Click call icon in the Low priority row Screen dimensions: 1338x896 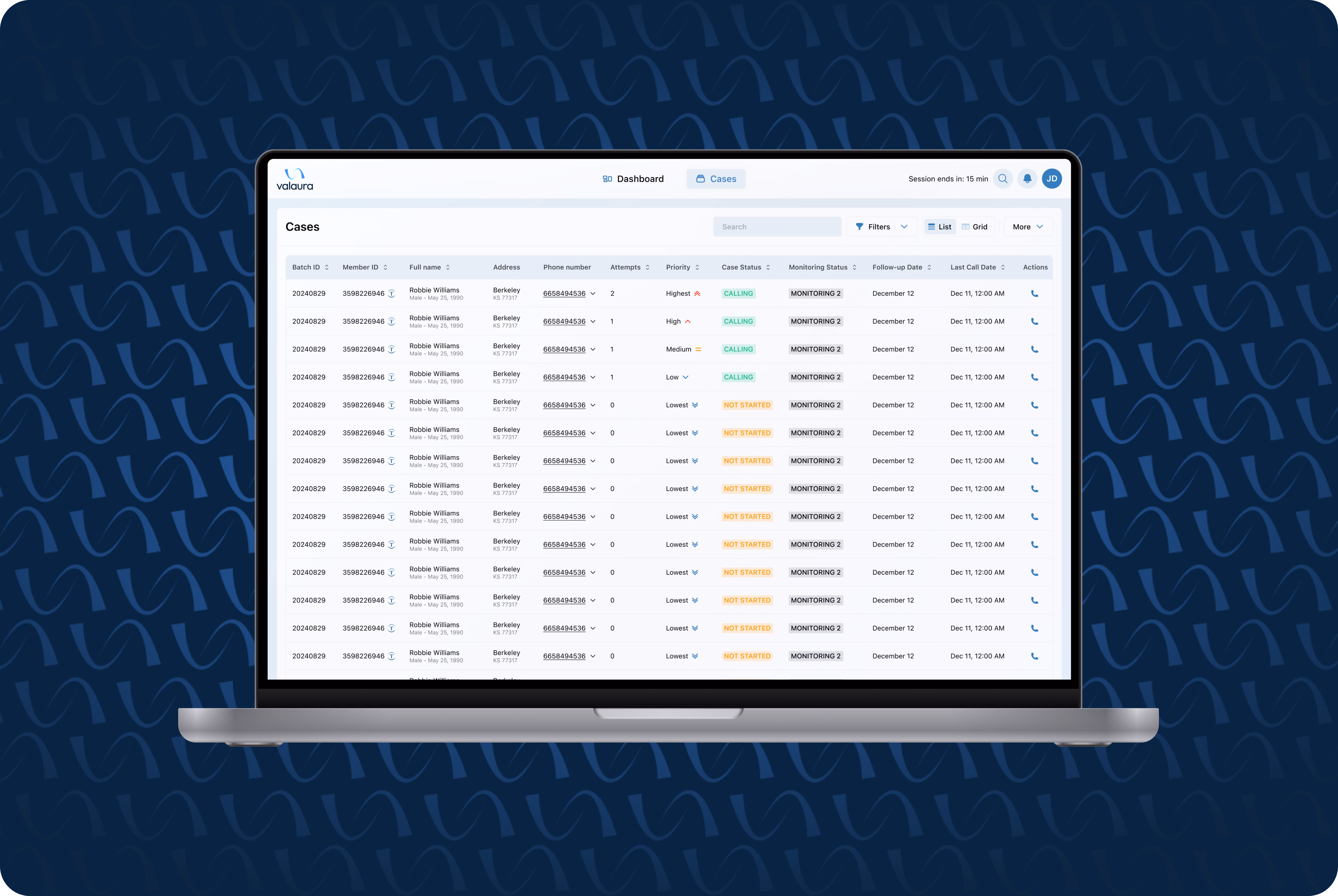click(1034, 378)
